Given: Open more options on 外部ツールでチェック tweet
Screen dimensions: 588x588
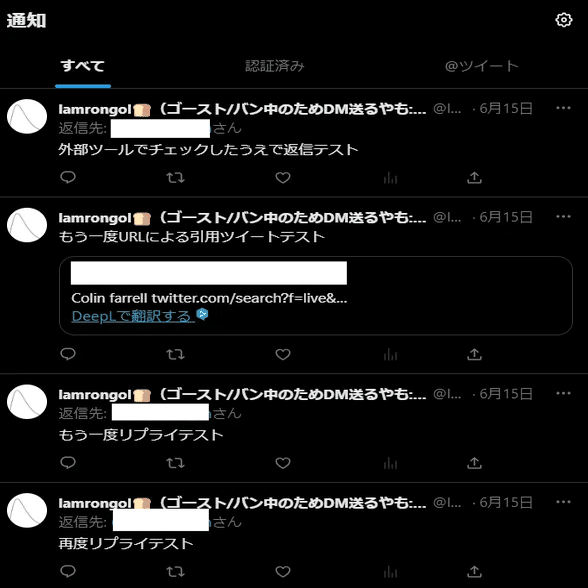Looking at the screenshot, I should coord(563,108).
